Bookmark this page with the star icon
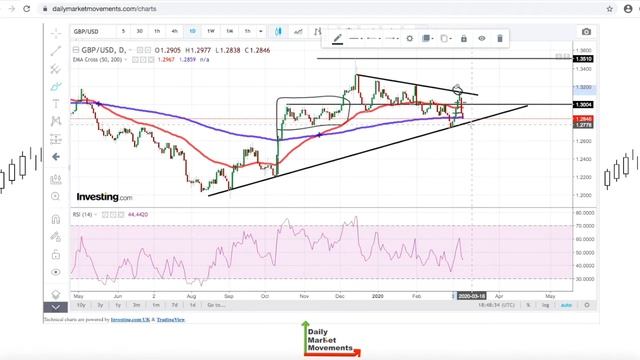Screen dimensions: 640x360 tap(609, 9)
